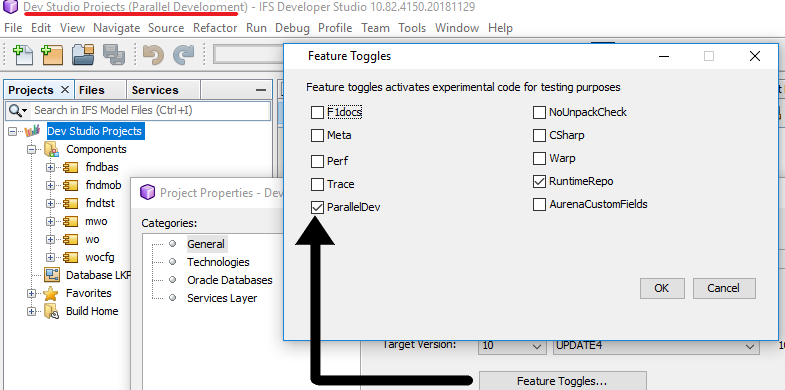785x390 pixels.
Task: Click the Redo arrow toolbar icon
Action: click(x=184, y=55)
